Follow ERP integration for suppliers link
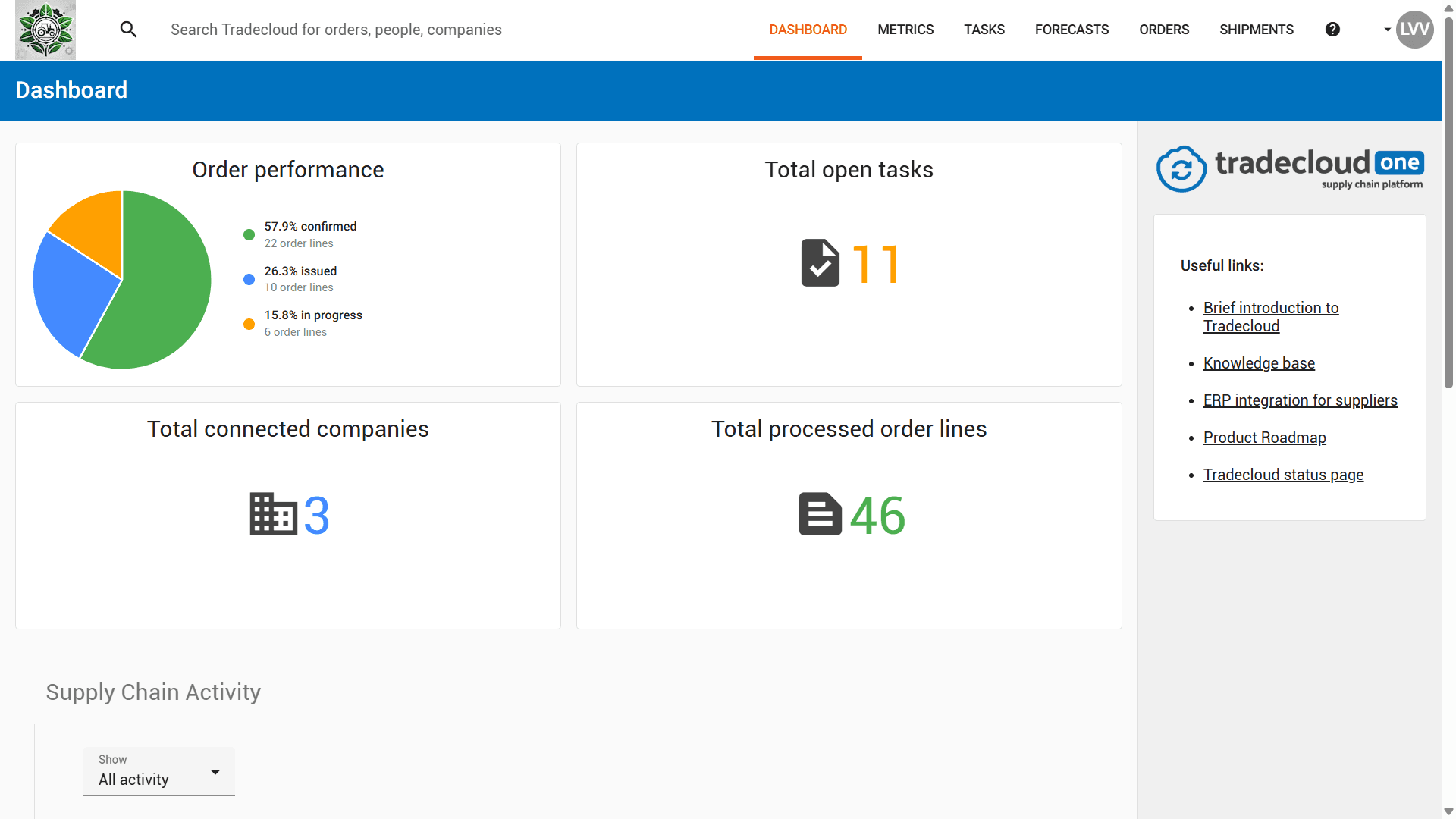1456x819 pixels. coord(1300,400)
